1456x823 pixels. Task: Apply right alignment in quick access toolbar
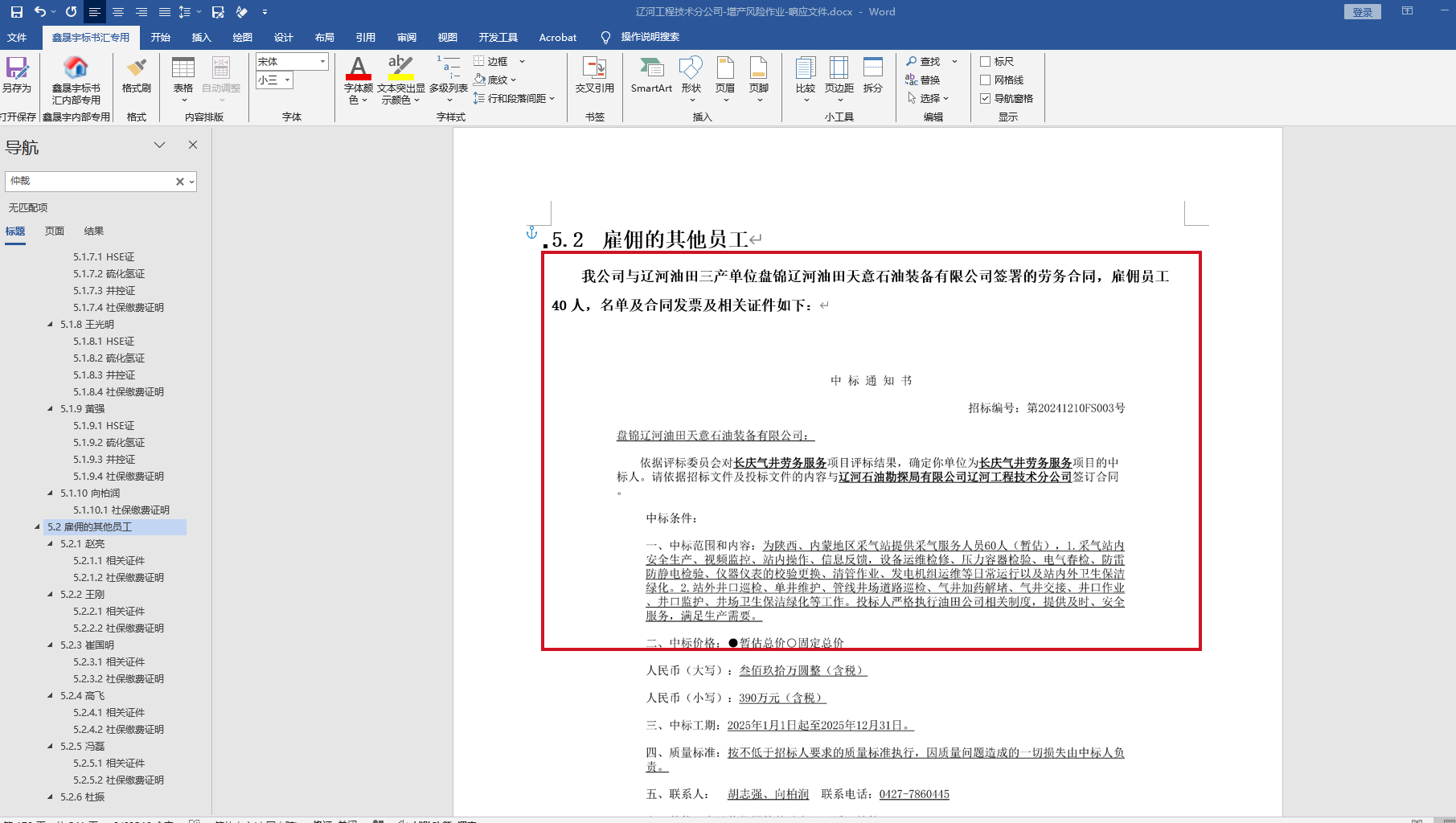141,12
